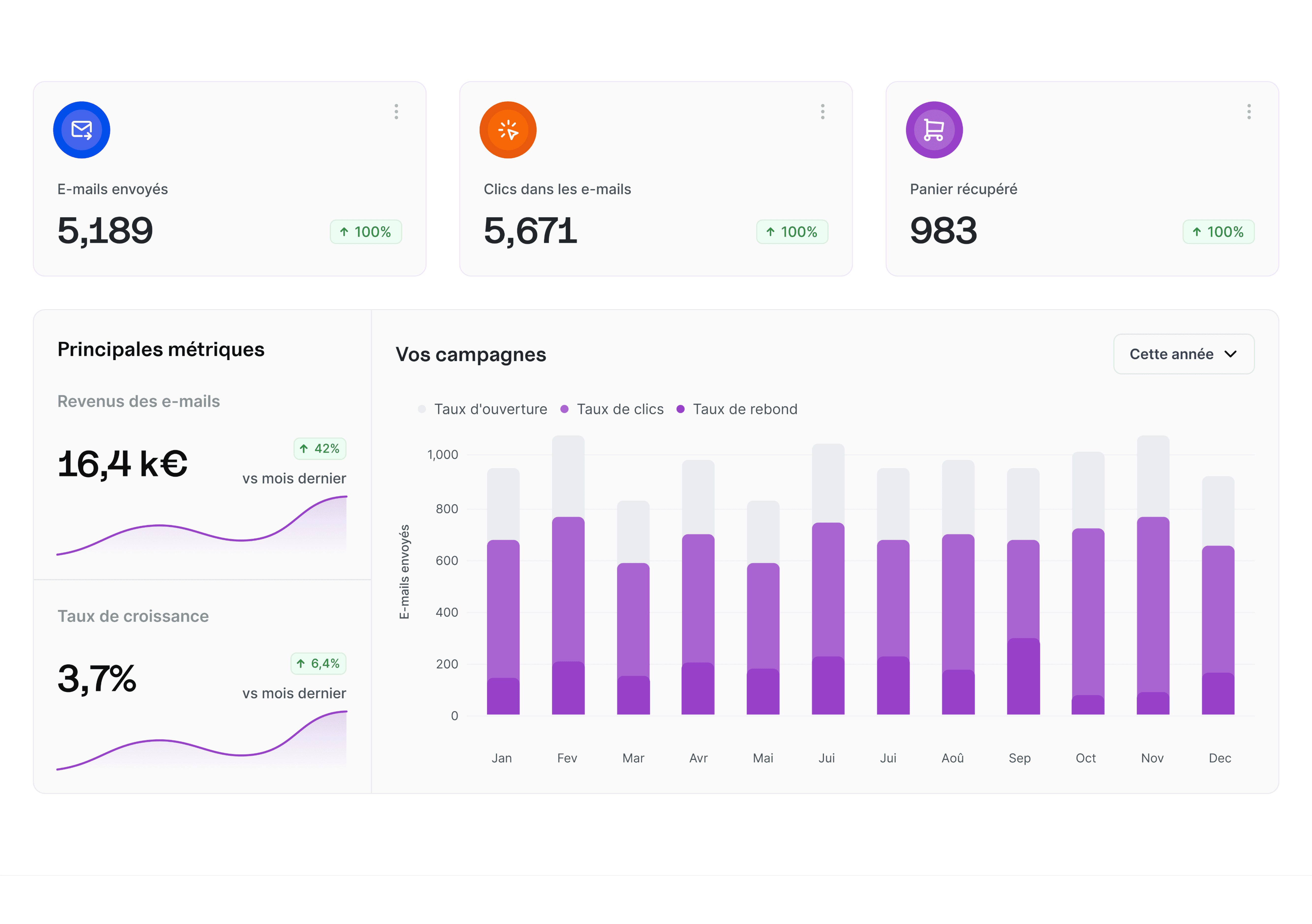
Task: Click the blue e-mail sent icon
Action: 82,130
